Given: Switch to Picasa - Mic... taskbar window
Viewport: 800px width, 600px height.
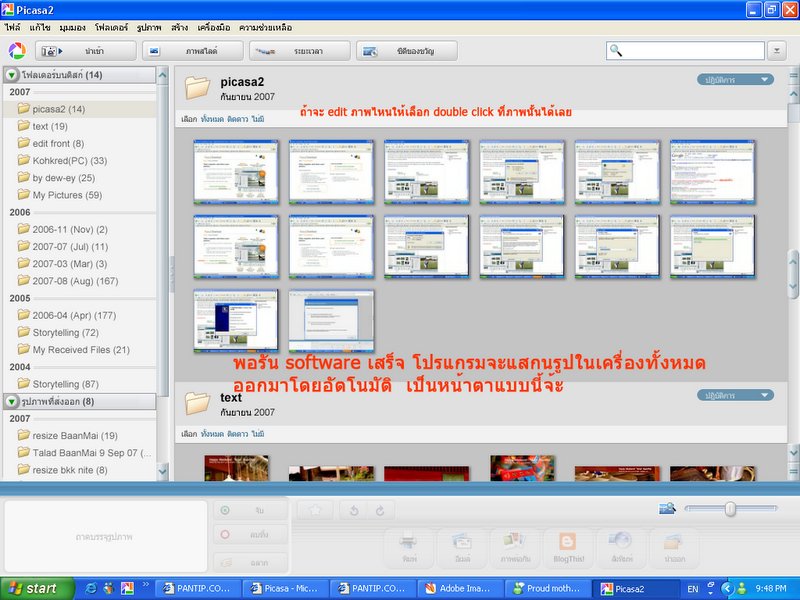Looking at the screenshot, I should tap(286, 589).
